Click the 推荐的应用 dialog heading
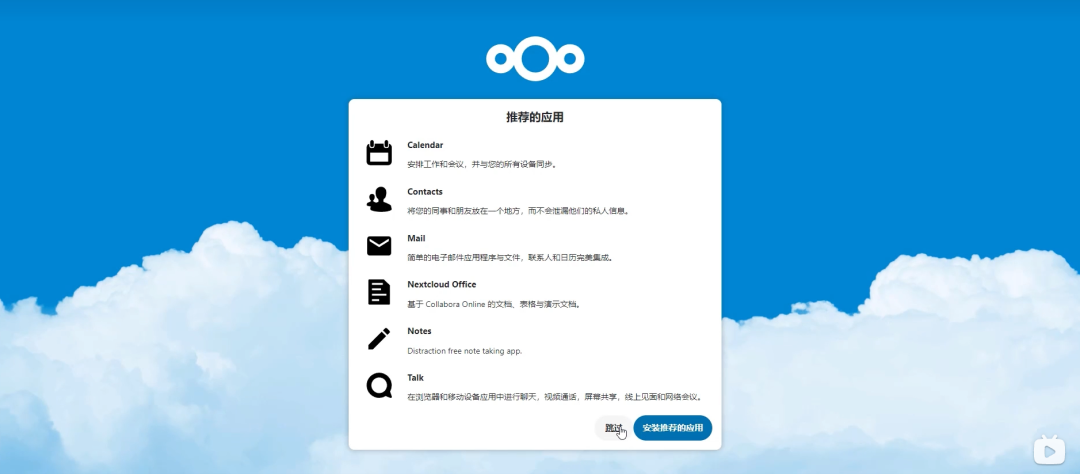Viewport: 1080px width, 474px height. 535,117
